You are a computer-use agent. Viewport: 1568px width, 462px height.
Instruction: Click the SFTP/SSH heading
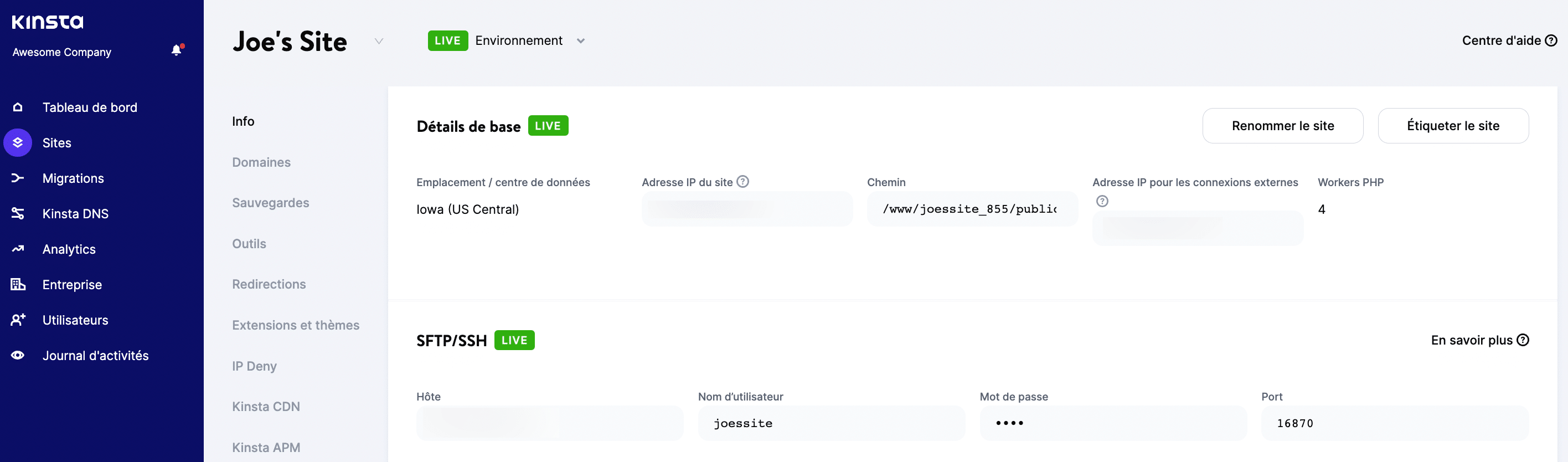click(x=451, y=340)
